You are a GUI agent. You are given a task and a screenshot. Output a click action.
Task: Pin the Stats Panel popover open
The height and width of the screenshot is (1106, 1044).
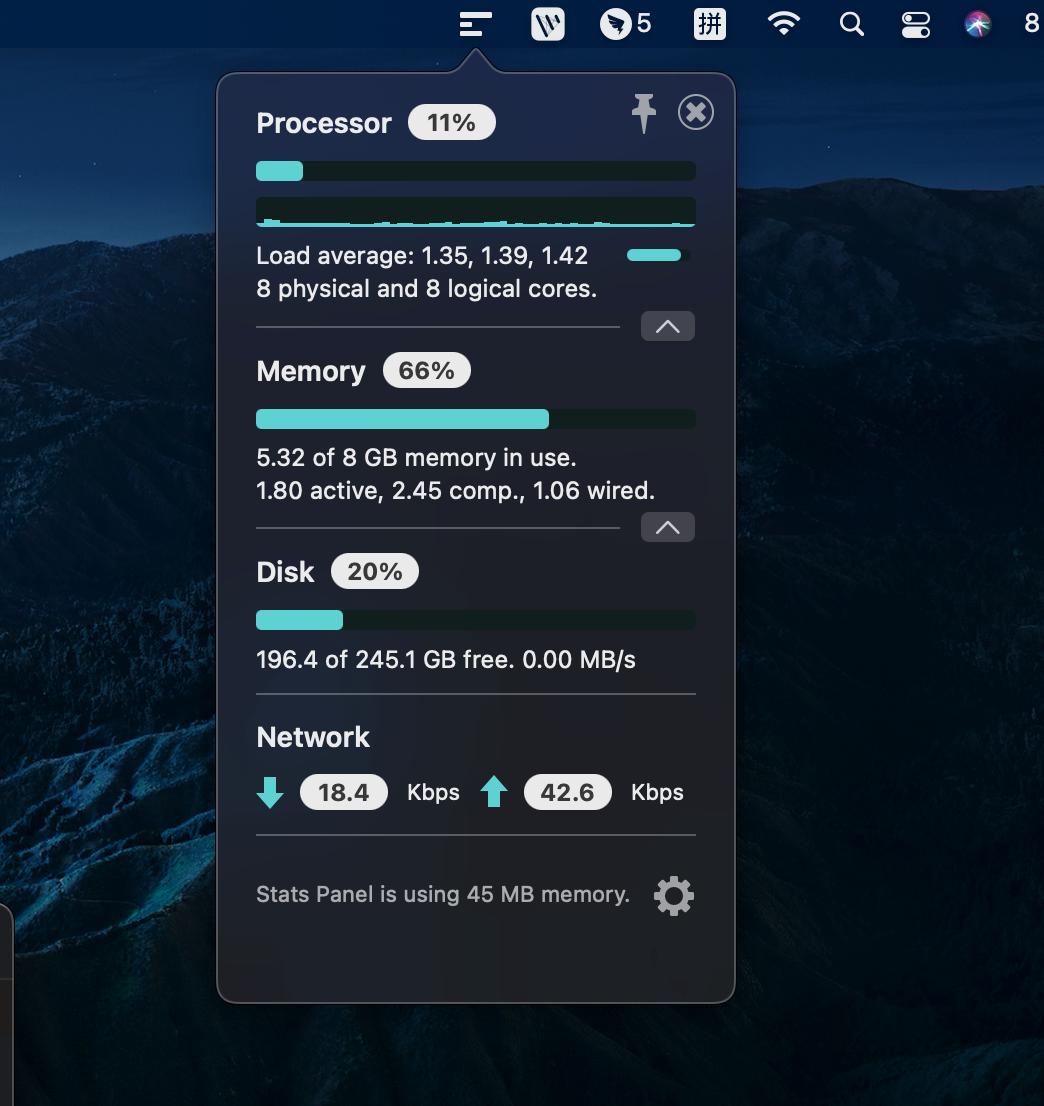[644, 112]
